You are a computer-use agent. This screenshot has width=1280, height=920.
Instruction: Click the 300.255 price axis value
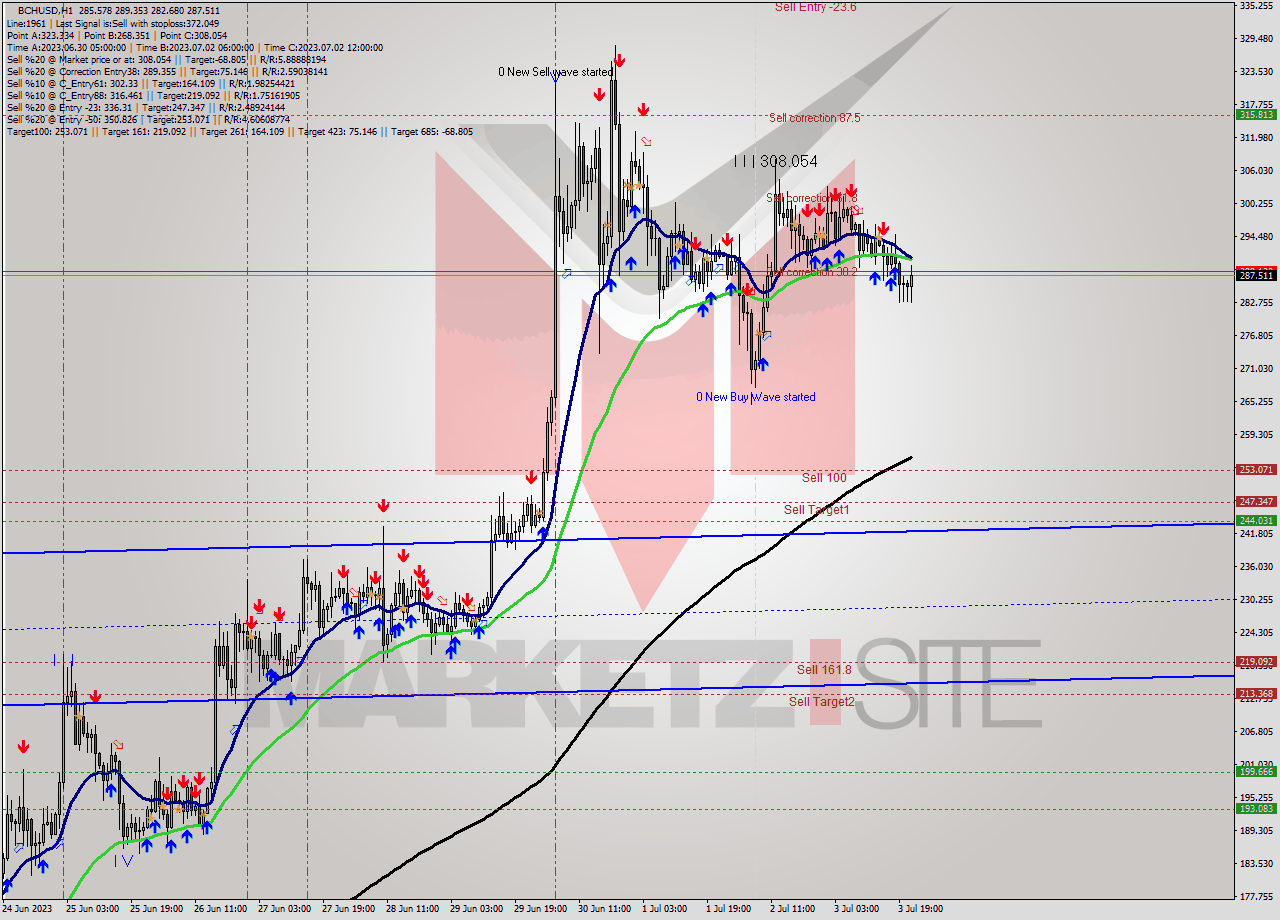pyautogui.click(x=1256, y=203)
